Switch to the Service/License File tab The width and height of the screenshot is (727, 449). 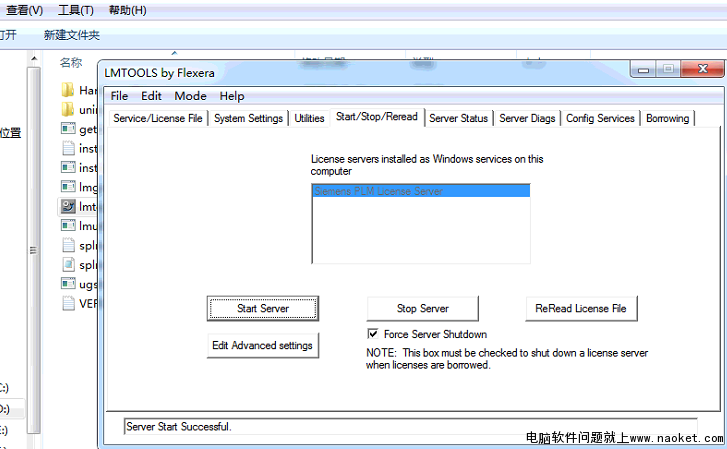[158, 118]
